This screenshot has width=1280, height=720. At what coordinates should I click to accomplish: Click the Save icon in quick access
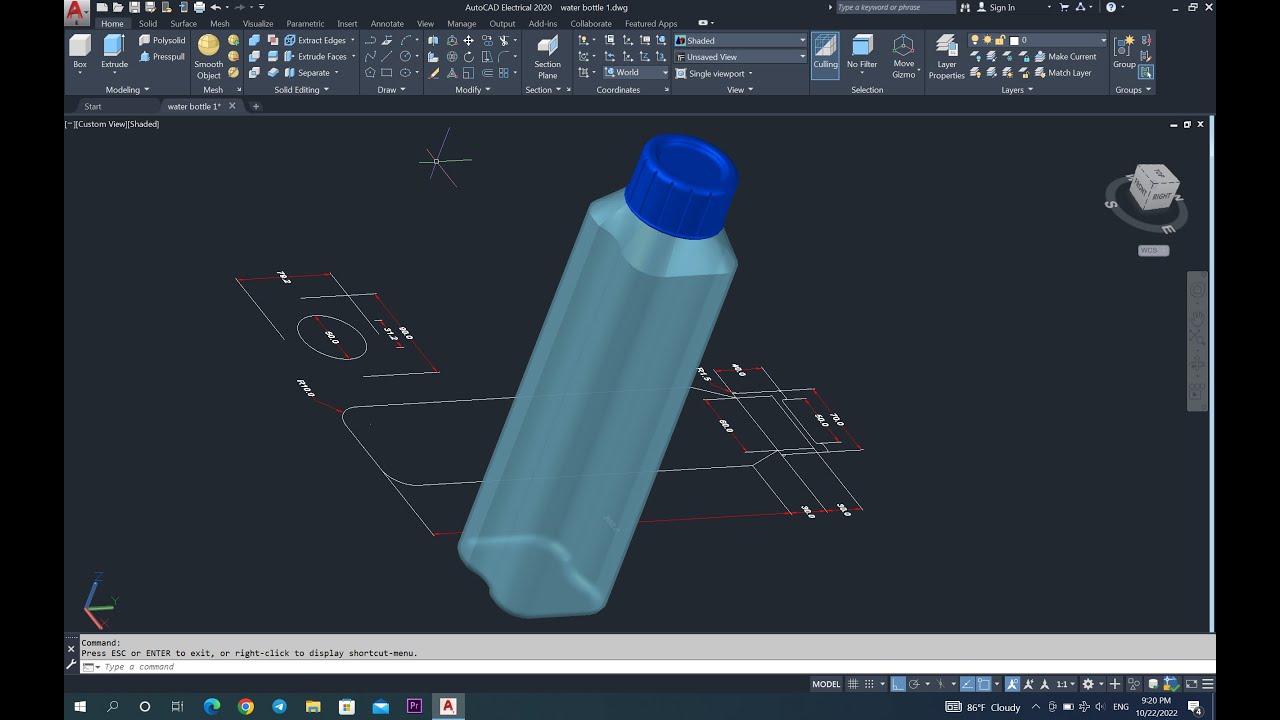(x=134, y=7)
